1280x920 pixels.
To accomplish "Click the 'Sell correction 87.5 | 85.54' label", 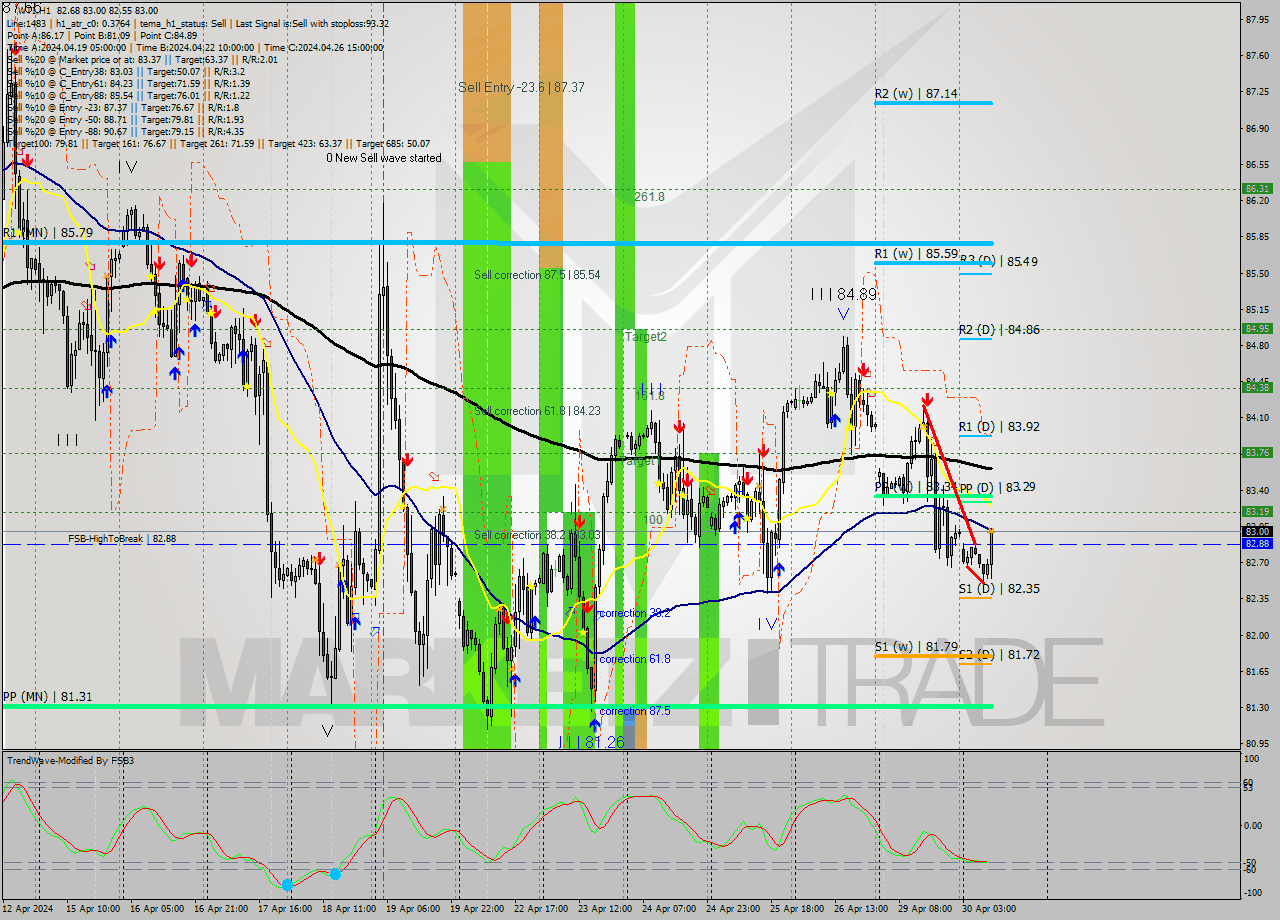I will click(537, 275).
